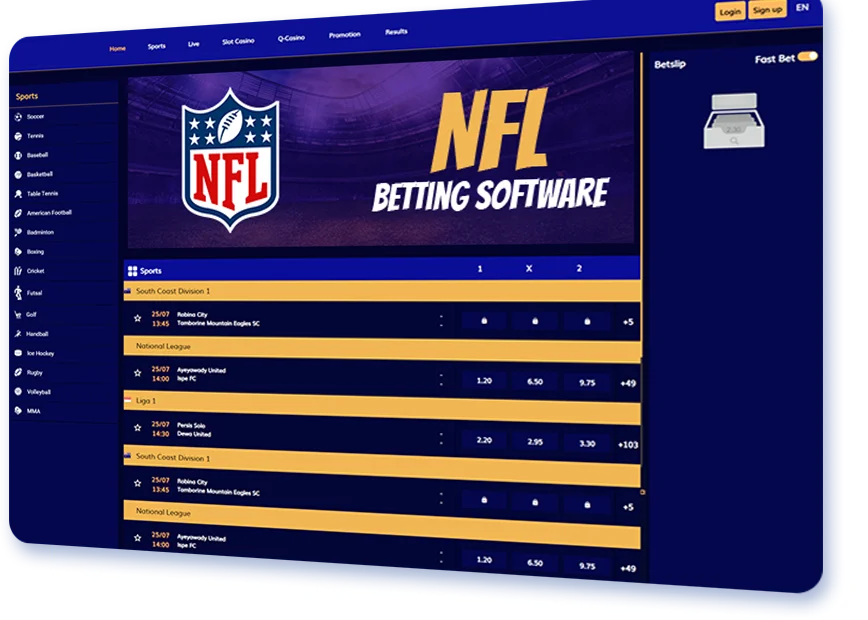
Task: Open Slot Casino from the navigation bar
Action: [238, 41]
